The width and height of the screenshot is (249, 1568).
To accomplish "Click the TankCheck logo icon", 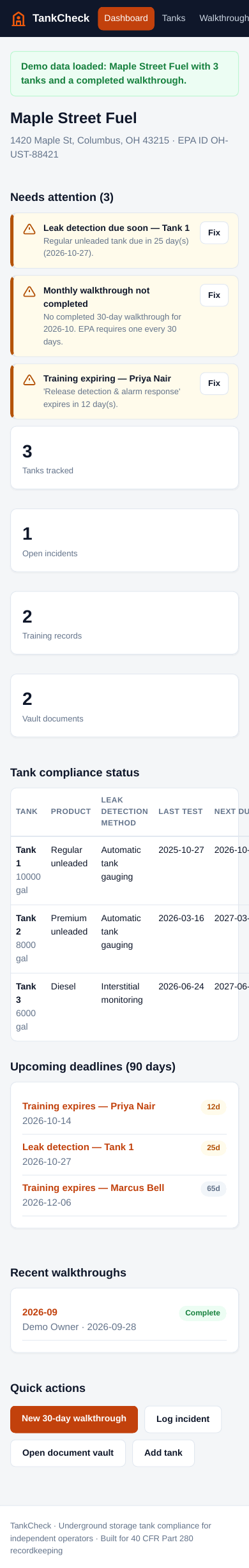I will coord(19,18).
